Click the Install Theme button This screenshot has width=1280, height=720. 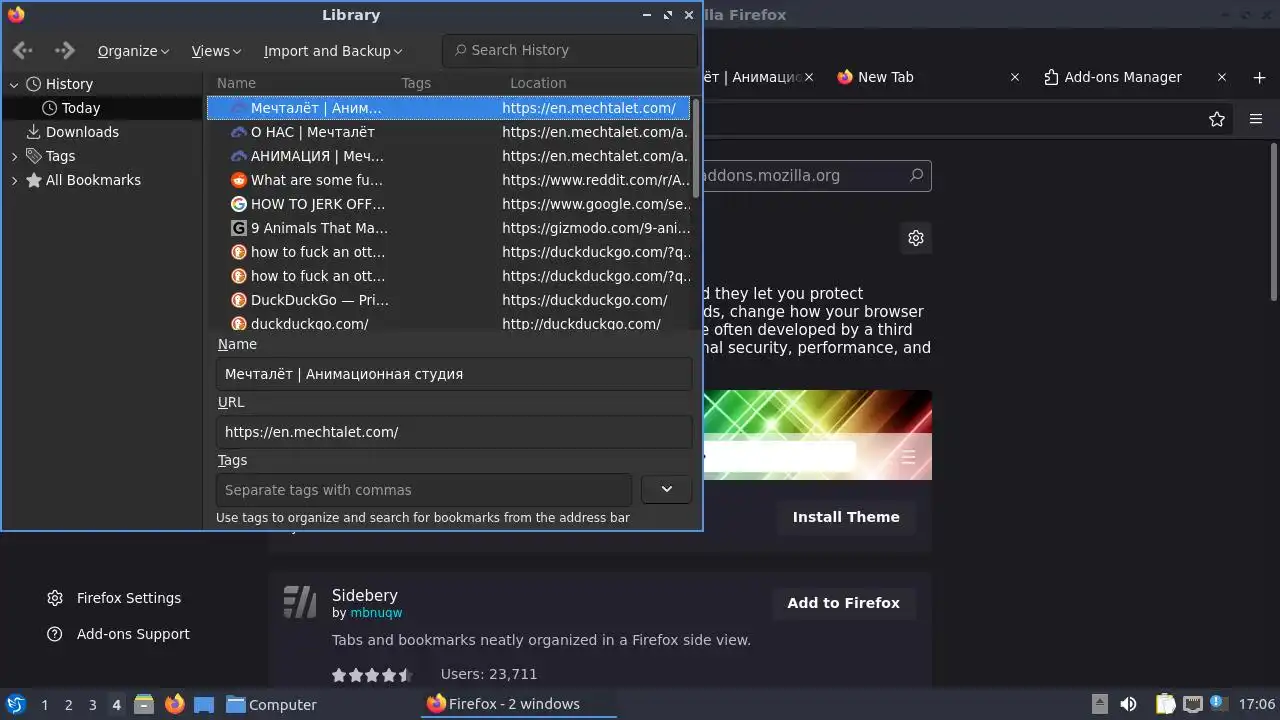coord(846,517)
